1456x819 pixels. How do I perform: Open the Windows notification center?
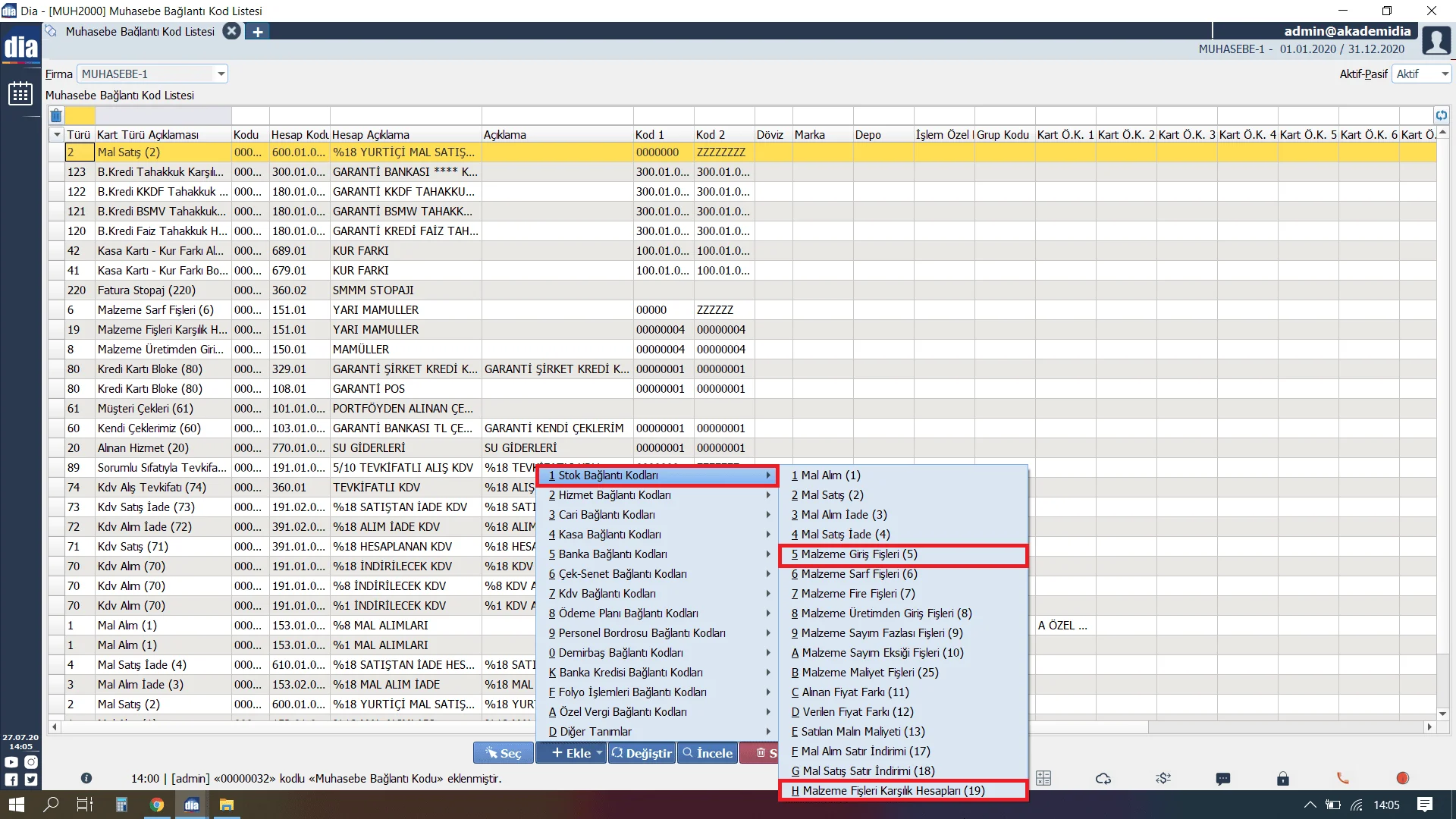(x=1424, y=805)
